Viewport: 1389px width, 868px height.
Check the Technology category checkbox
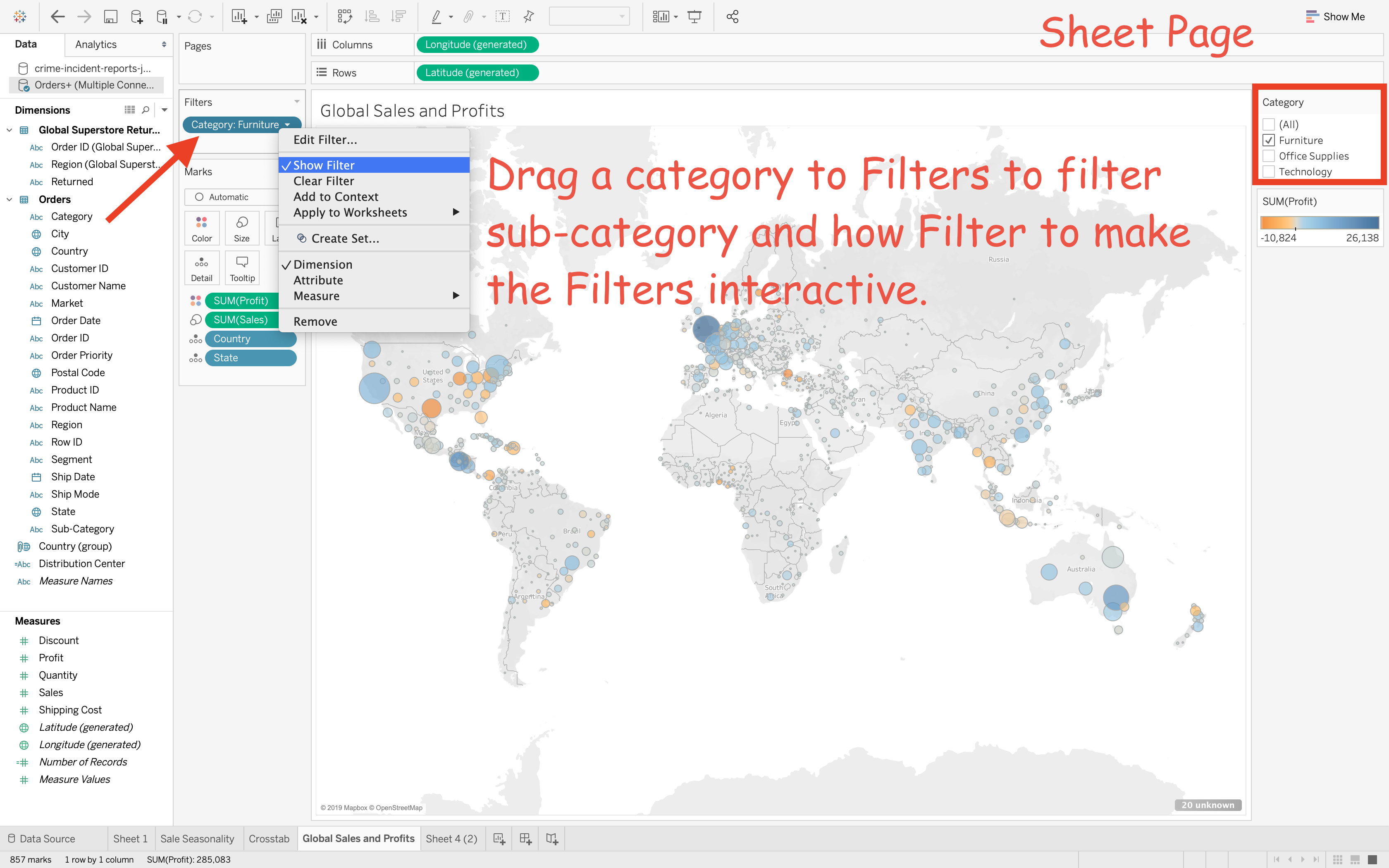[x=1269, y=172]
